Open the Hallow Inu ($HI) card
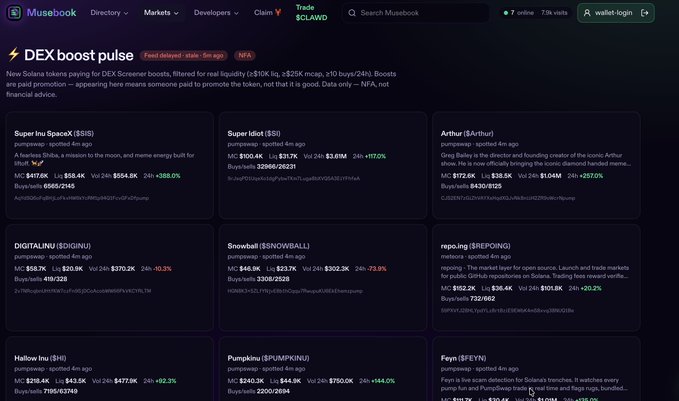This screenshot has height=401, width=679. (x=110, y=369)
